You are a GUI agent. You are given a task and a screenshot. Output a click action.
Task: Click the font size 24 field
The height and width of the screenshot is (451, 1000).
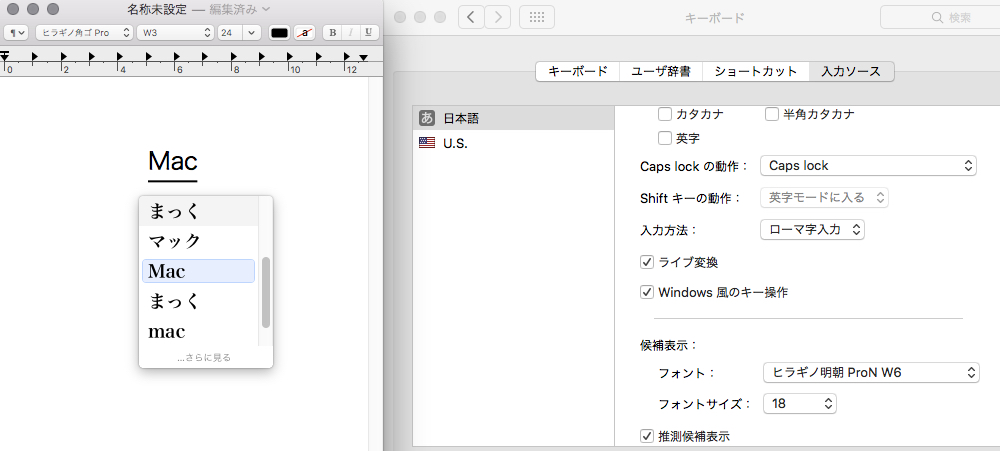(x=230, y=33)
